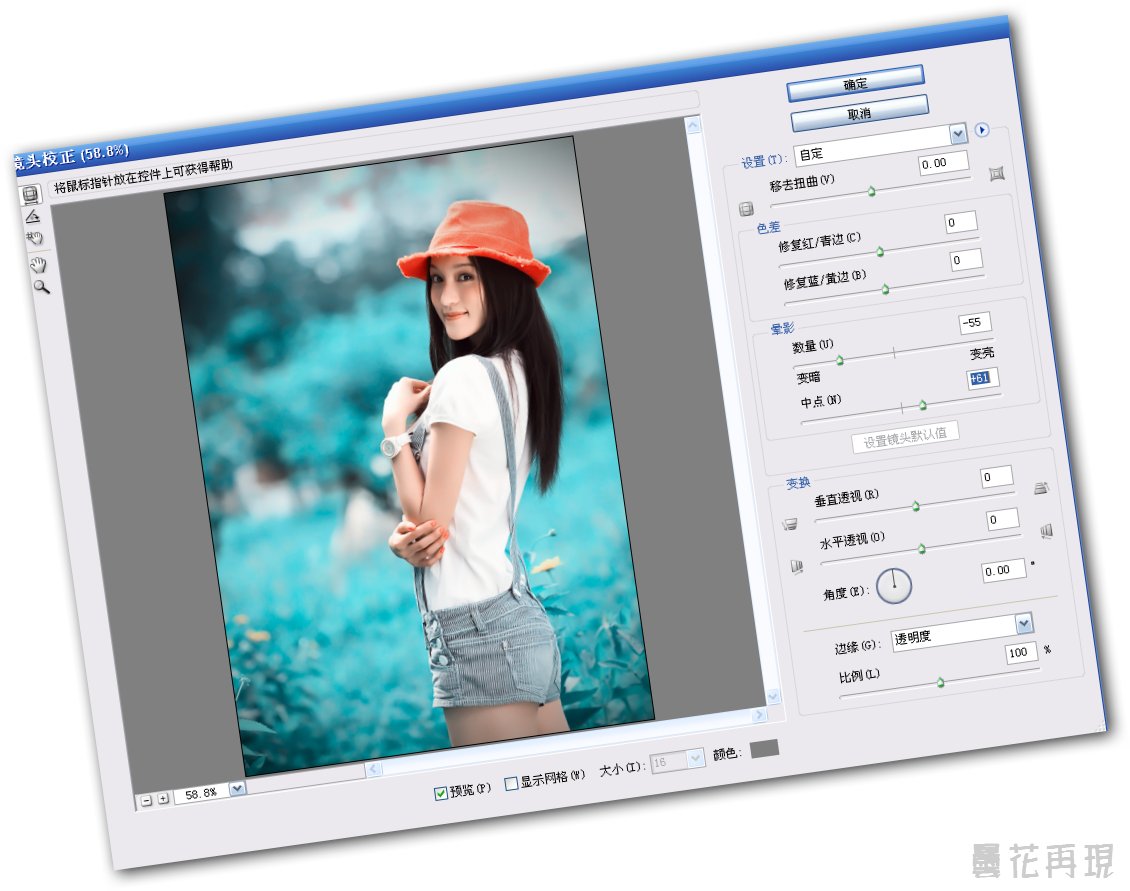
Task: Click the 水平透视 slider handle
Action: [x=922, y=549]
